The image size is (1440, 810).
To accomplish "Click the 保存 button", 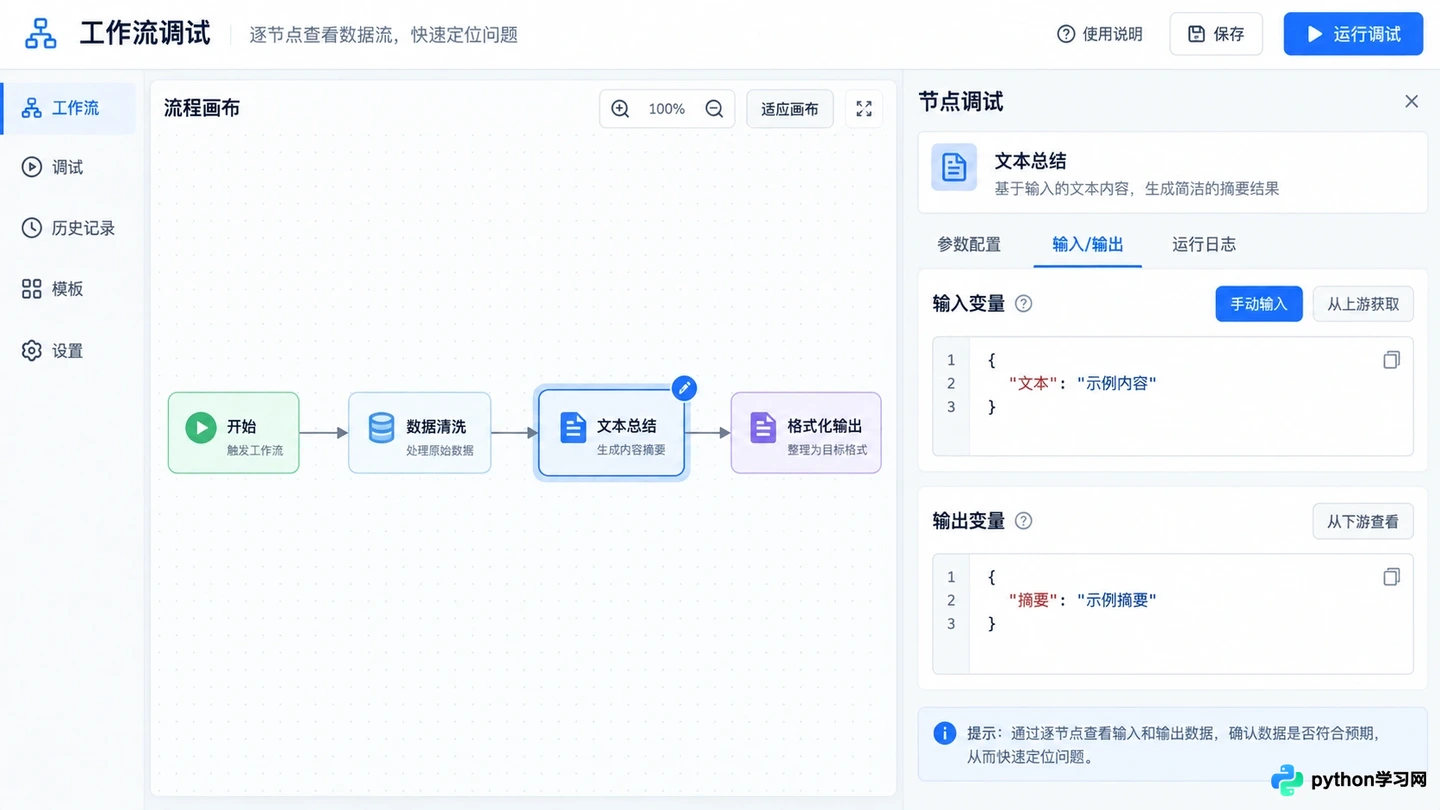I will [1216, 34].
